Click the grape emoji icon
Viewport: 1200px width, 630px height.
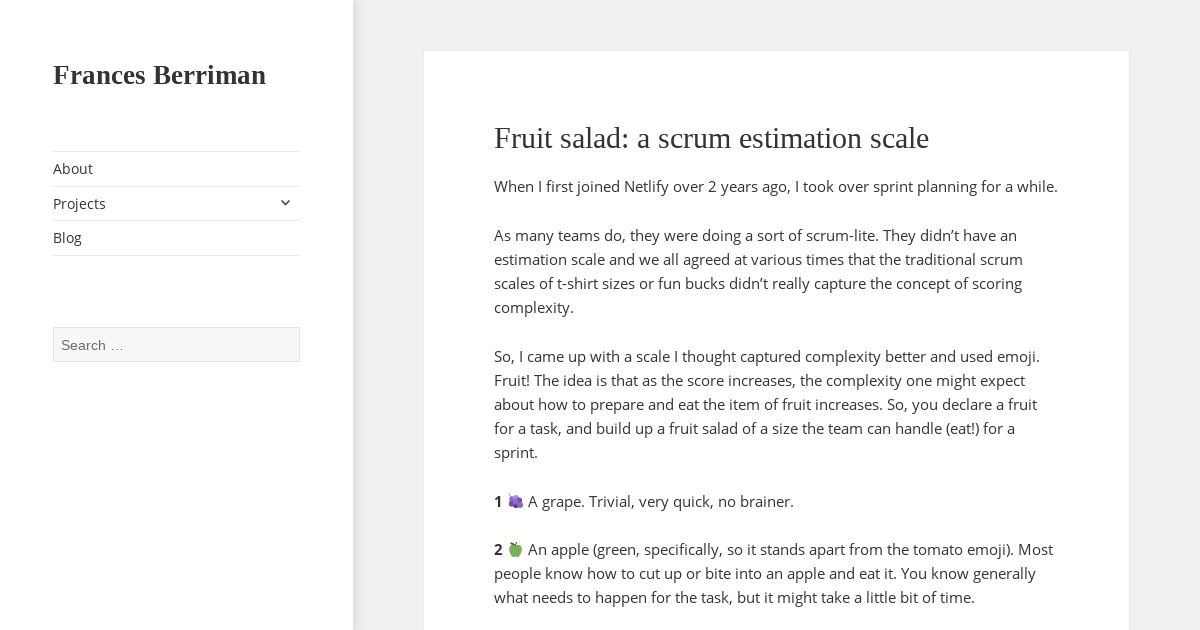pyautogui.click(x=515, y=501)
